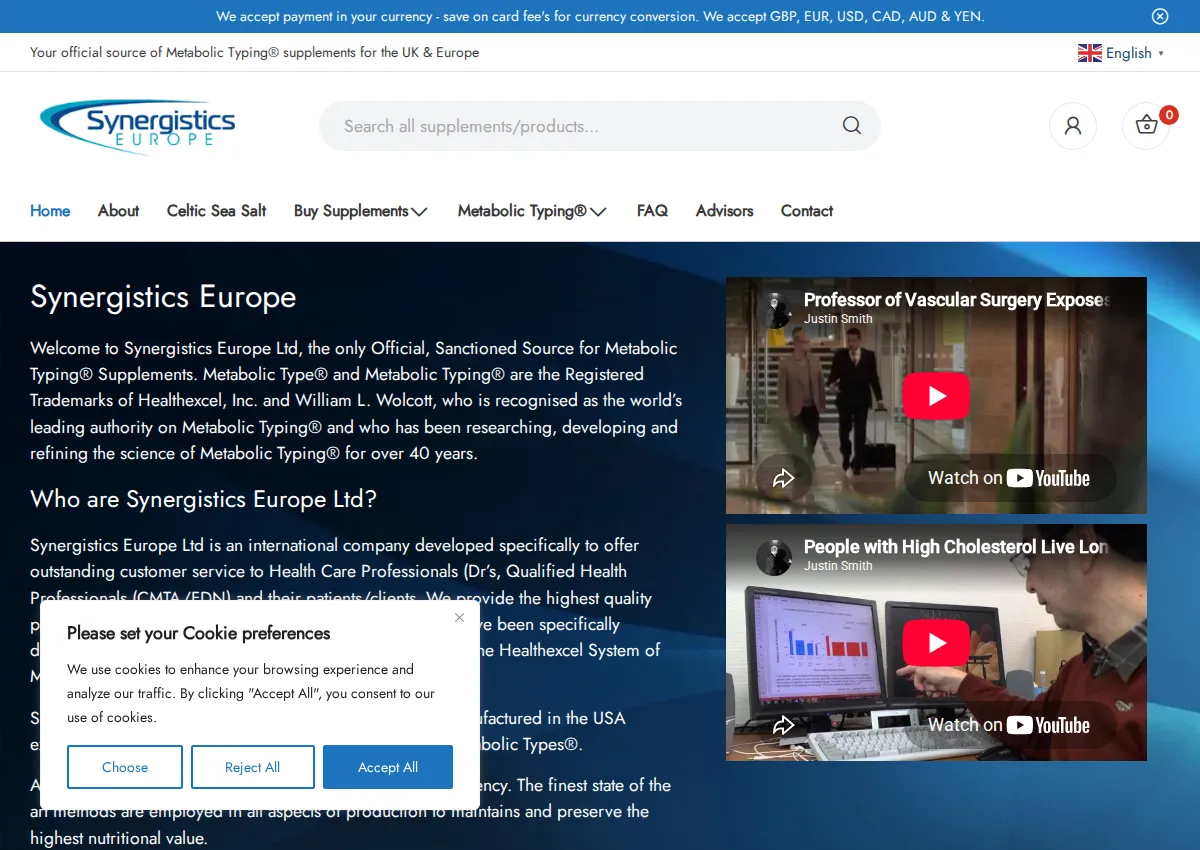Image resolution: width=1200 pixels, height=850 pixels.
Task: Watch High Cholesterol video on YouTube
Action: [1009, 725]
